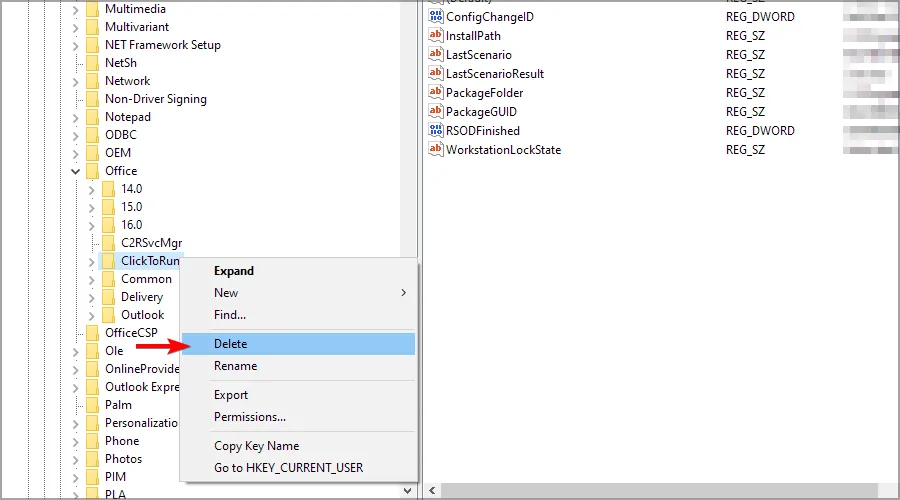
Task: Click REG_SZ type of InstallPath
Action: point(745,36)
